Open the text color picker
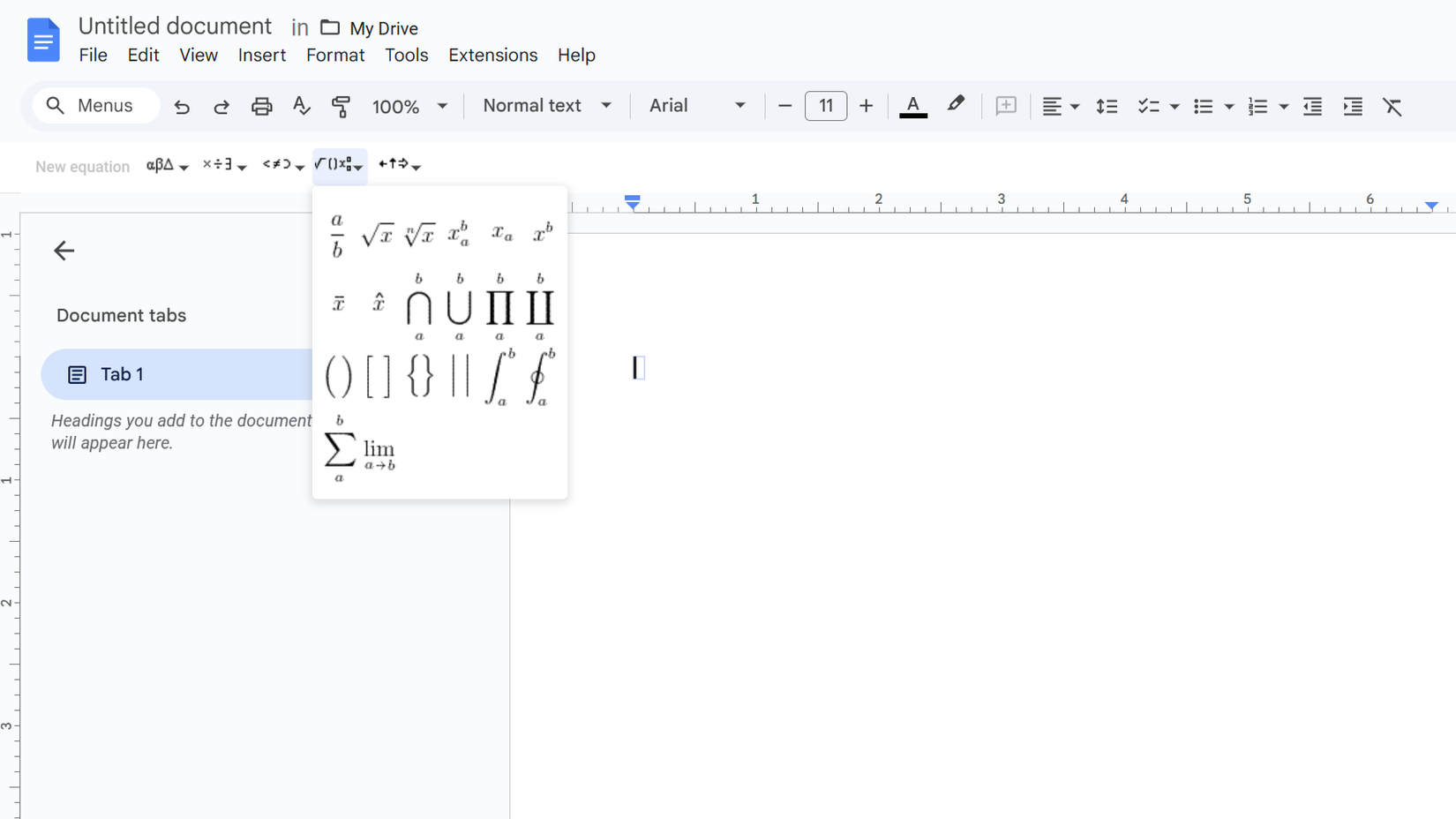 click(912, 106)
